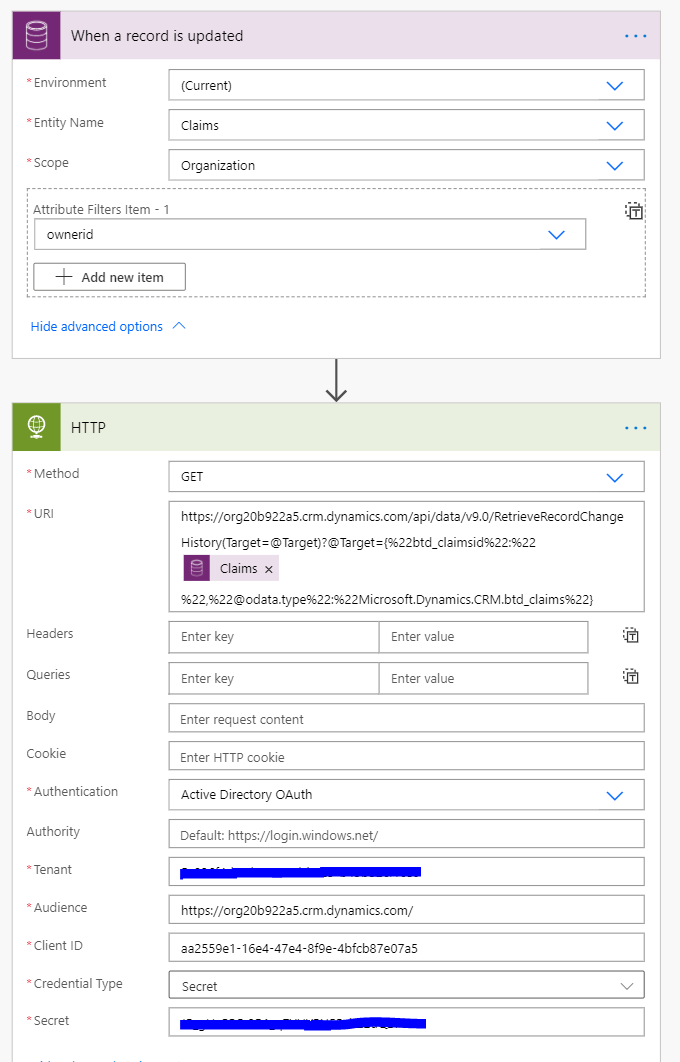
Task: Click the Cookie input field
Action: coord(406,757)
